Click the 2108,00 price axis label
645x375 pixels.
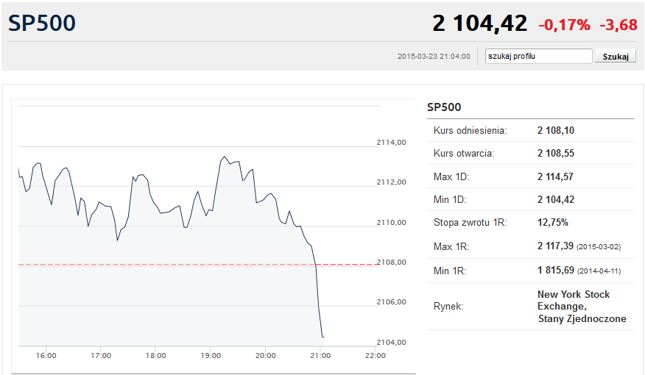click(391, 262)
